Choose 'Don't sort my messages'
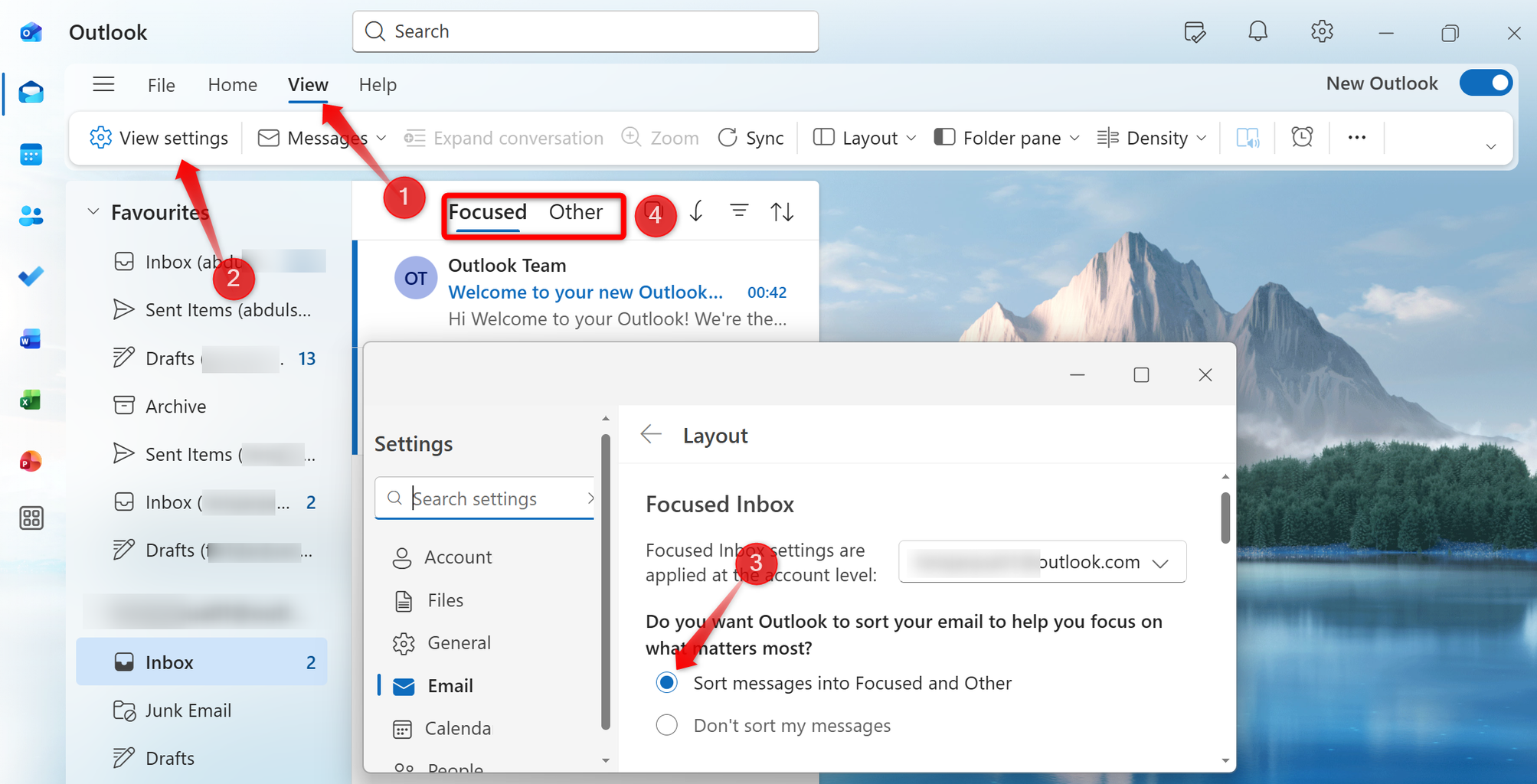 pos(666,724)
